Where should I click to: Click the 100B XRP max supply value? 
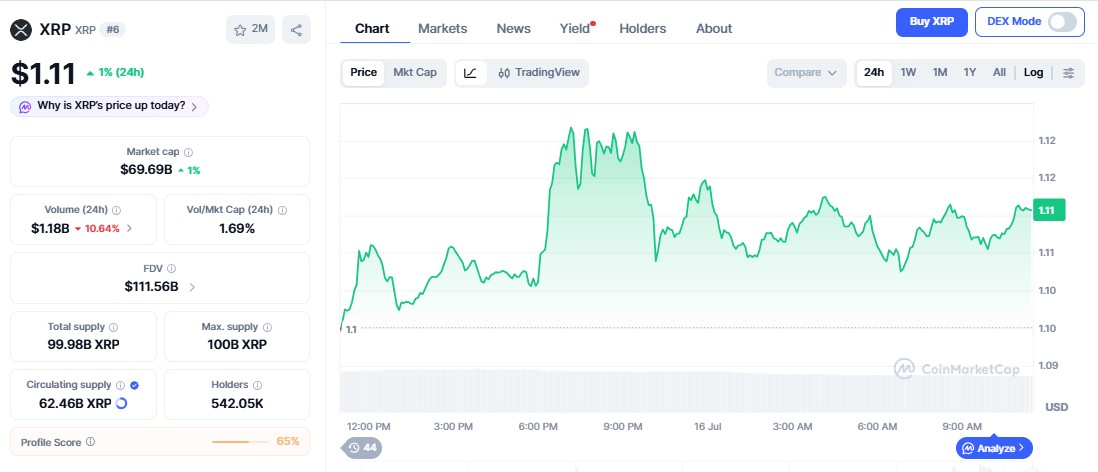237,345
